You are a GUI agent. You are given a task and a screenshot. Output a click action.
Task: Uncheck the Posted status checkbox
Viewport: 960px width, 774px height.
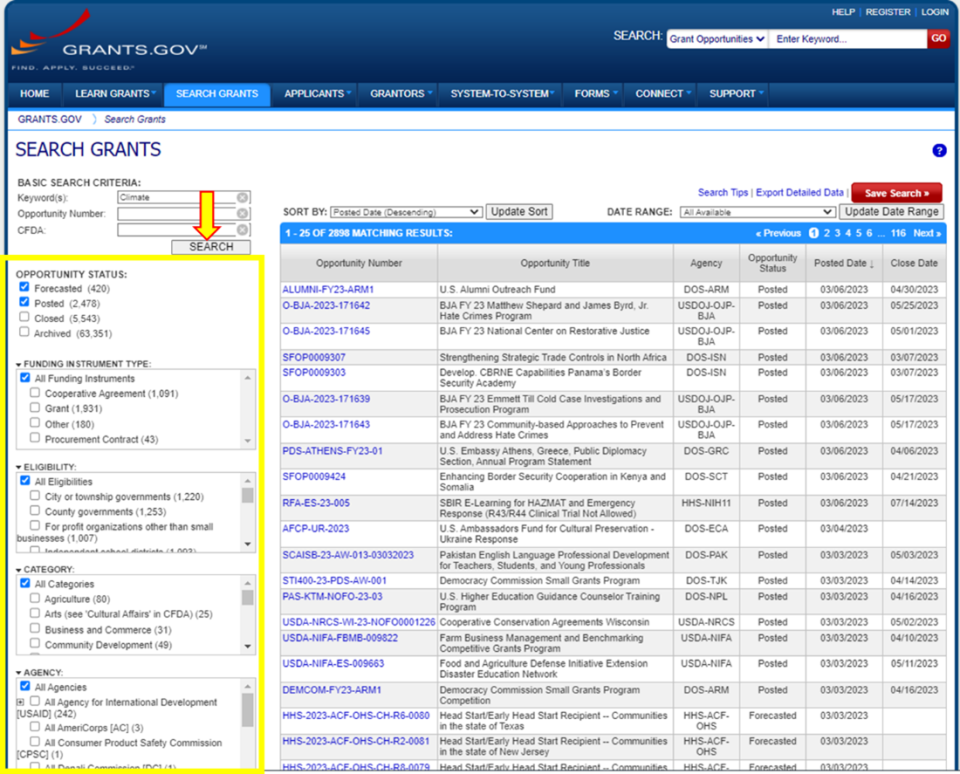[24, 302]
